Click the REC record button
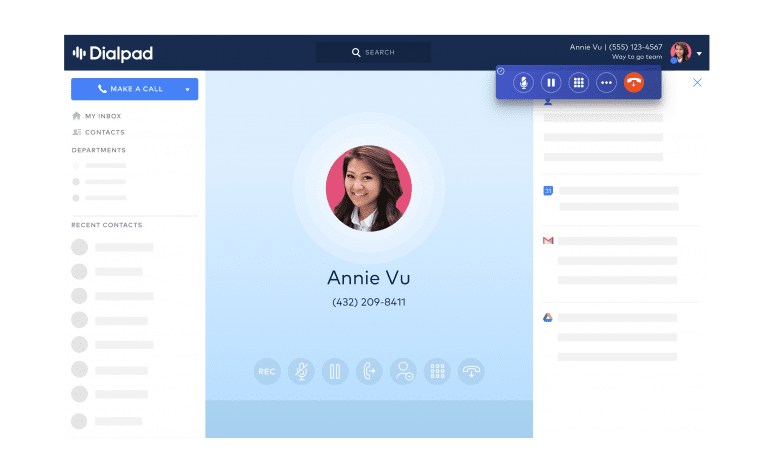Screen dimensions: 780x470 pyautogui.click(x=267, y=371)
